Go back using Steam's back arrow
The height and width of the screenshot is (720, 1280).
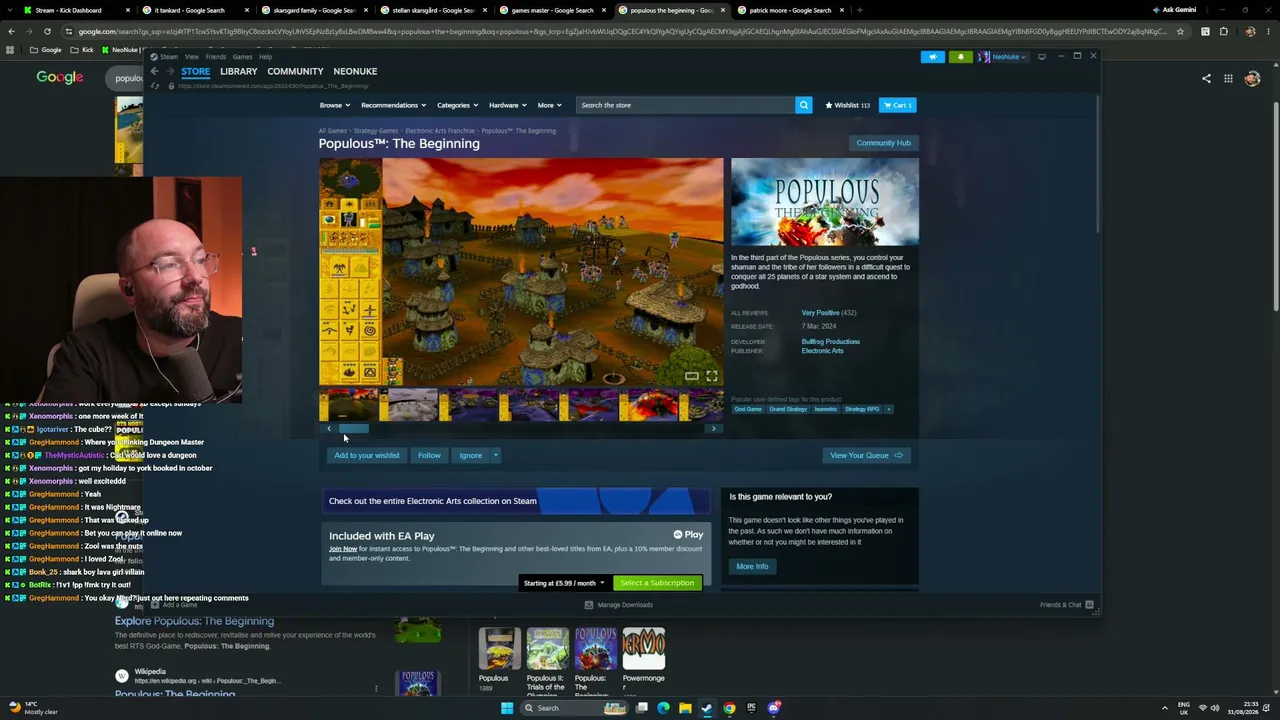[x=154, y=72]
